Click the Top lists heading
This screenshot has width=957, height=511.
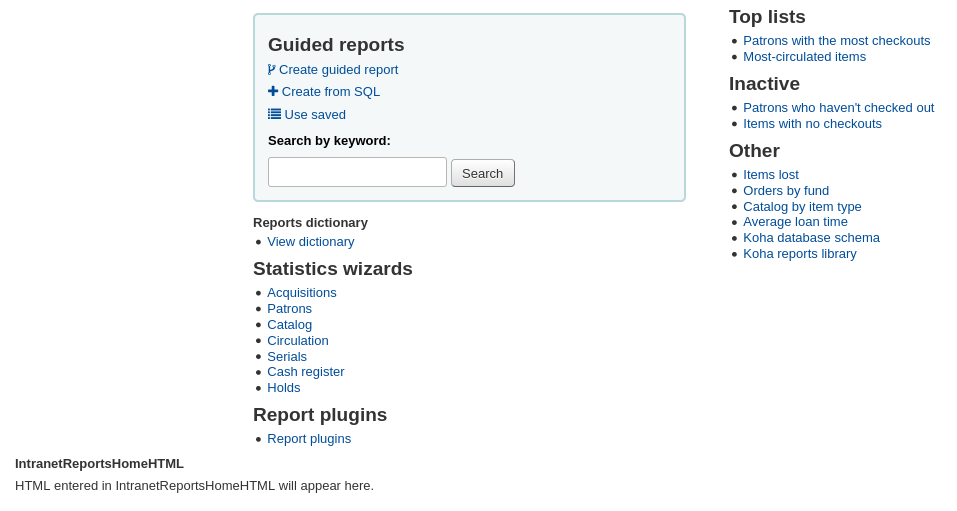(767, 16)
